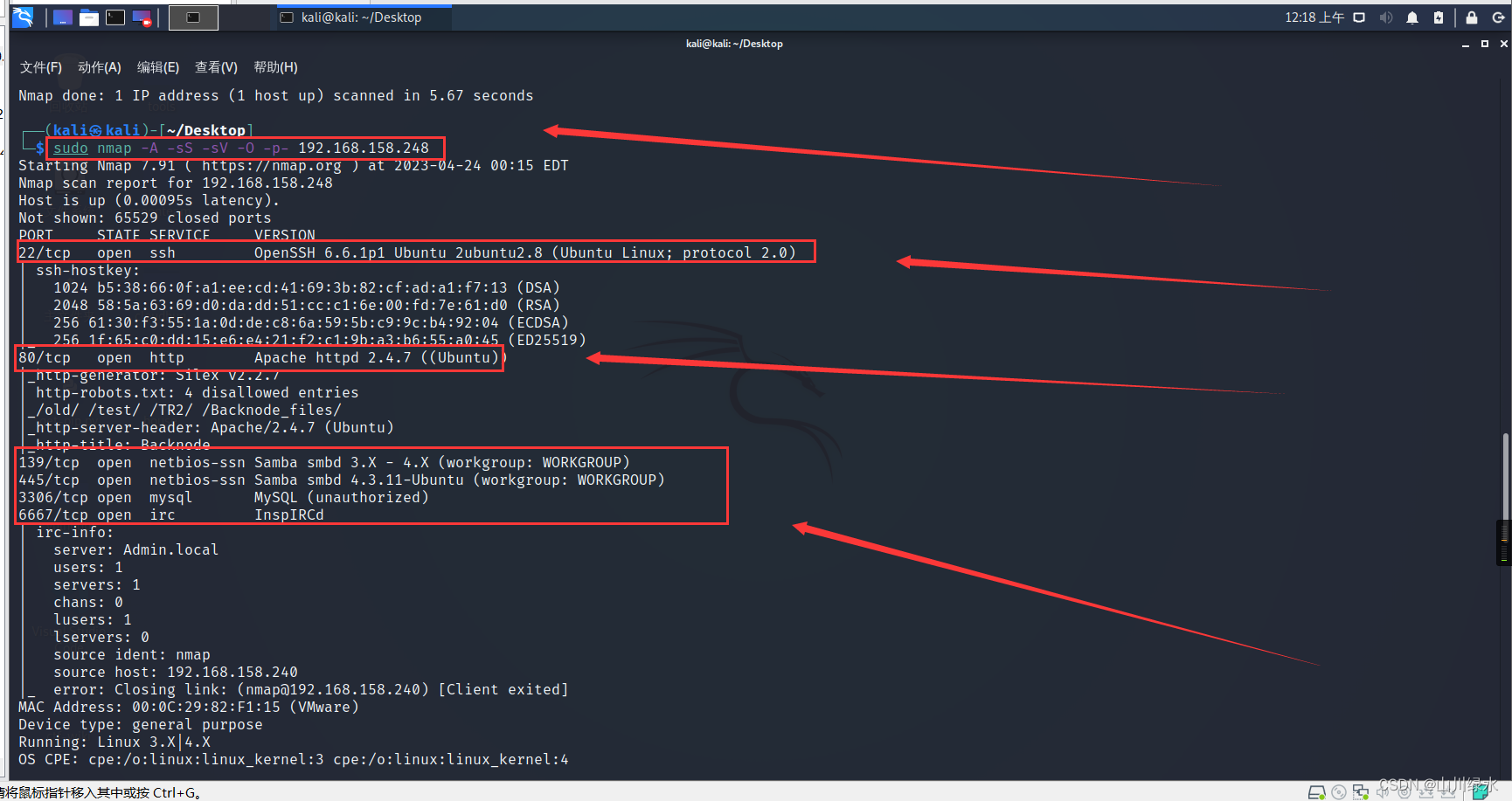The height and width of the screenshot is (801, 1512).
Task: Click the screen recorder panel launcher
Action: [142, 17]
